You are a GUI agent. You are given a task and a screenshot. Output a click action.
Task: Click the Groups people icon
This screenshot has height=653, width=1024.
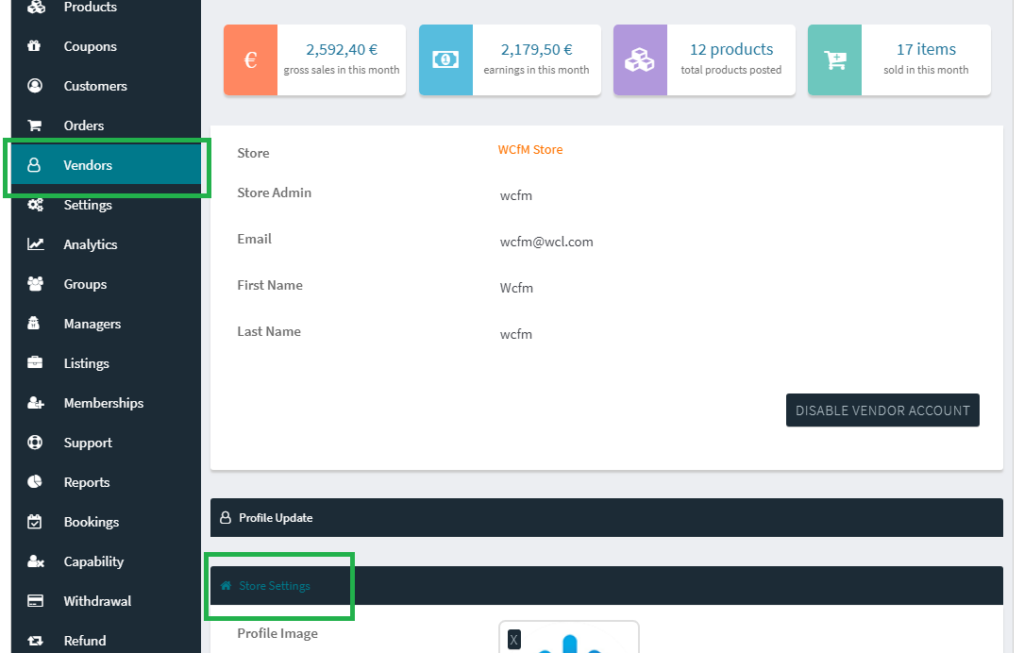35,284
